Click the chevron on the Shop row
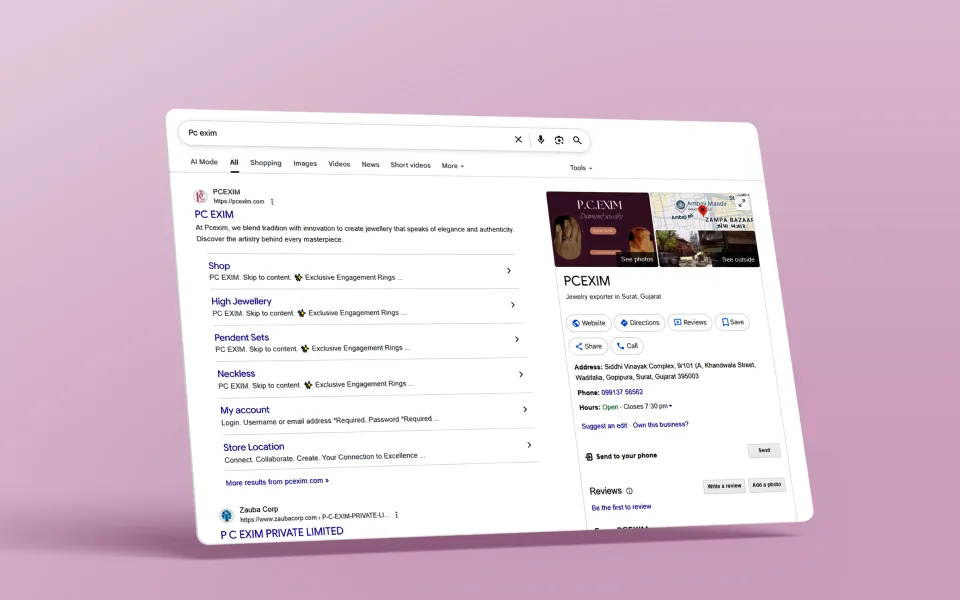The width and height of the screenshot is (960, 600). click(509, 271)
